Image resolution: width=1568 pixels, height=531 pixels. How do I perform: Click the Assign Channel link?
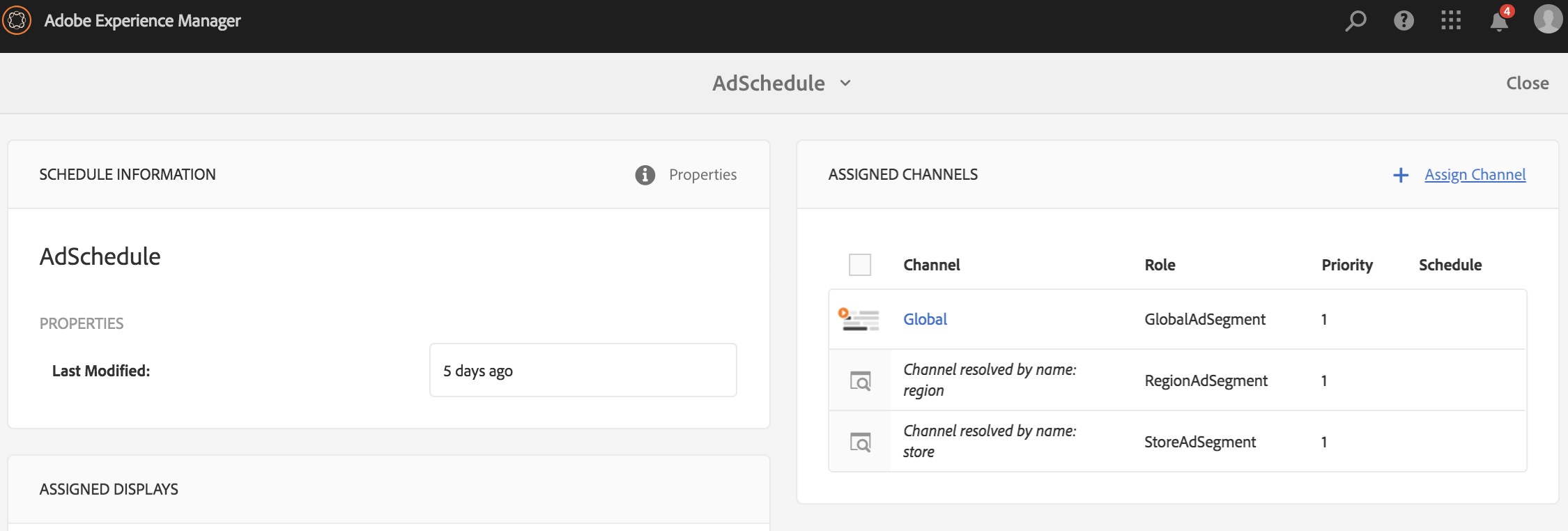[1475, 175]
